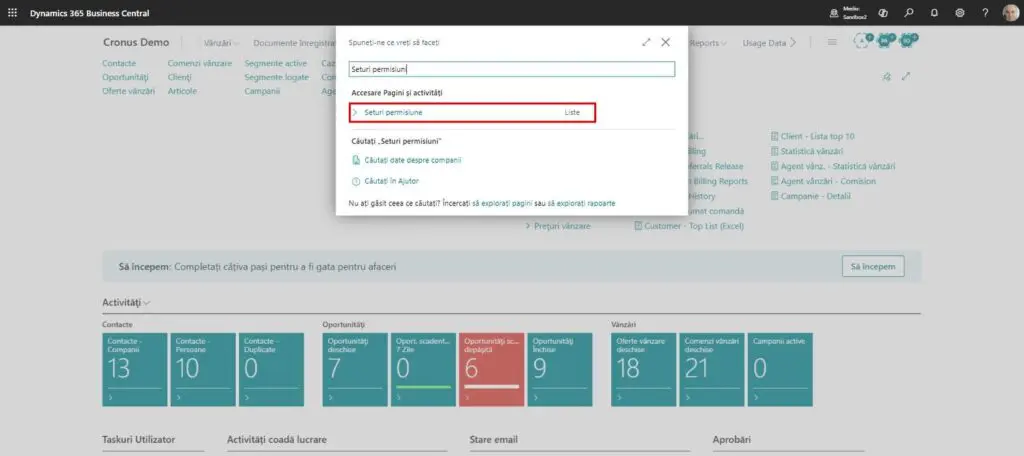Open the app launcher waffle icon
Image resolution: width=1024 pixels, height=456 pixels.
click(x=12, y=13)
